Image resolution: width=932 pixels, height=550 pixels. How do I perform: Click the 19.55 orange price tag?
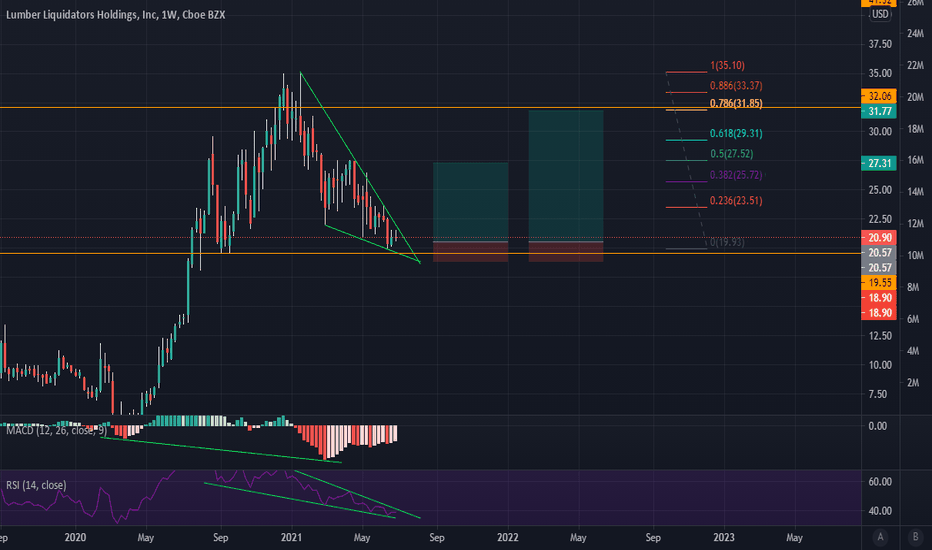[x=879, y=282]
